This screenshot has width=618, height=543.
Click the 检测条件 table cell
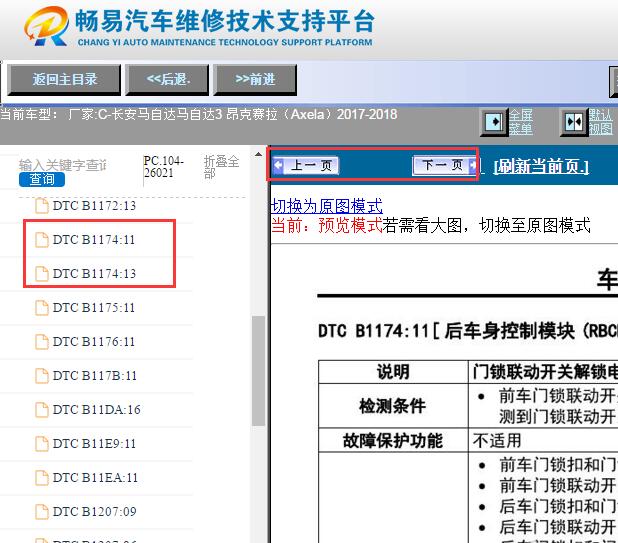tap(393, 405)
